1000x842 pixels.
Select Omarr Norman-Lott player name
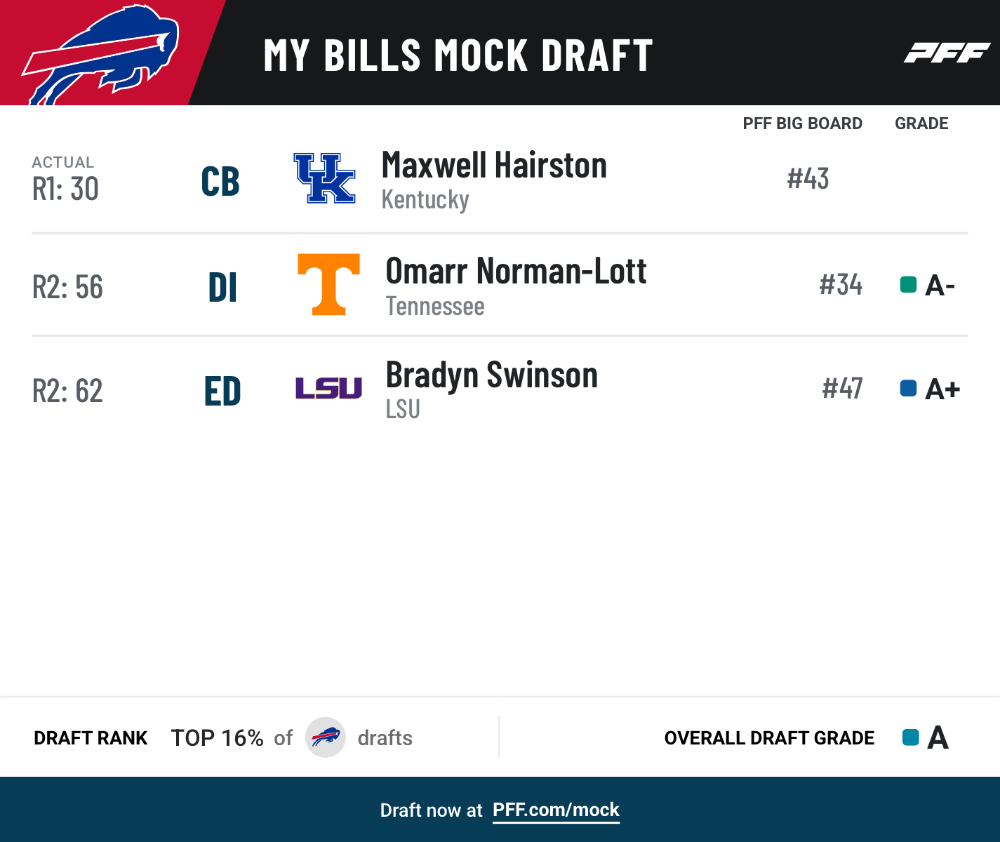[x=516, y=271]
